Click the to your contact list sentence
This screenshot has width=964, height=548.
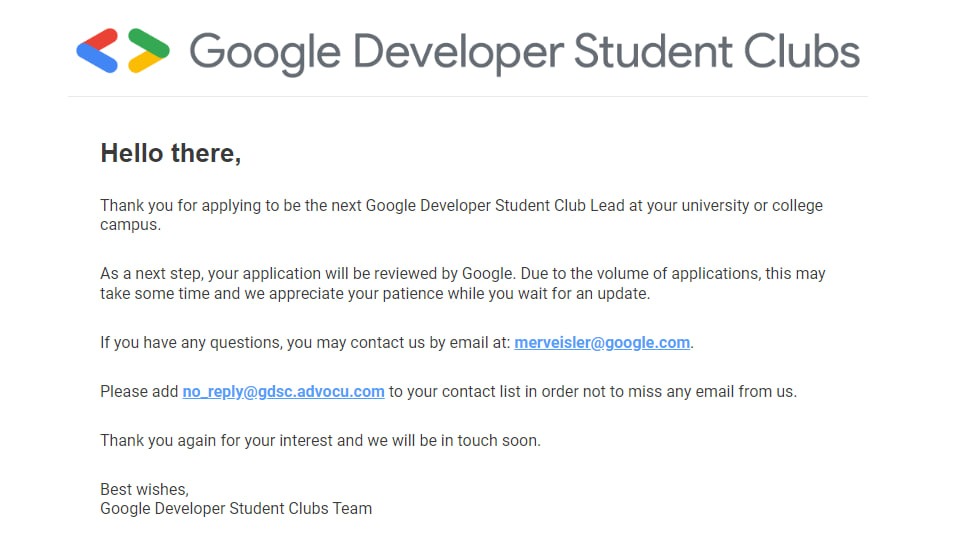(593, 392)
